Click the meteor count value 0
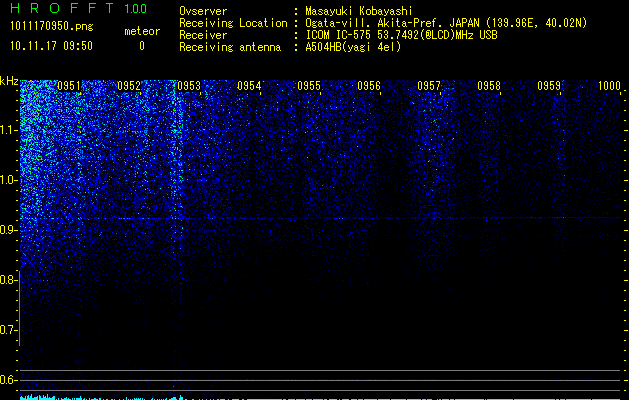 [142, 46]
